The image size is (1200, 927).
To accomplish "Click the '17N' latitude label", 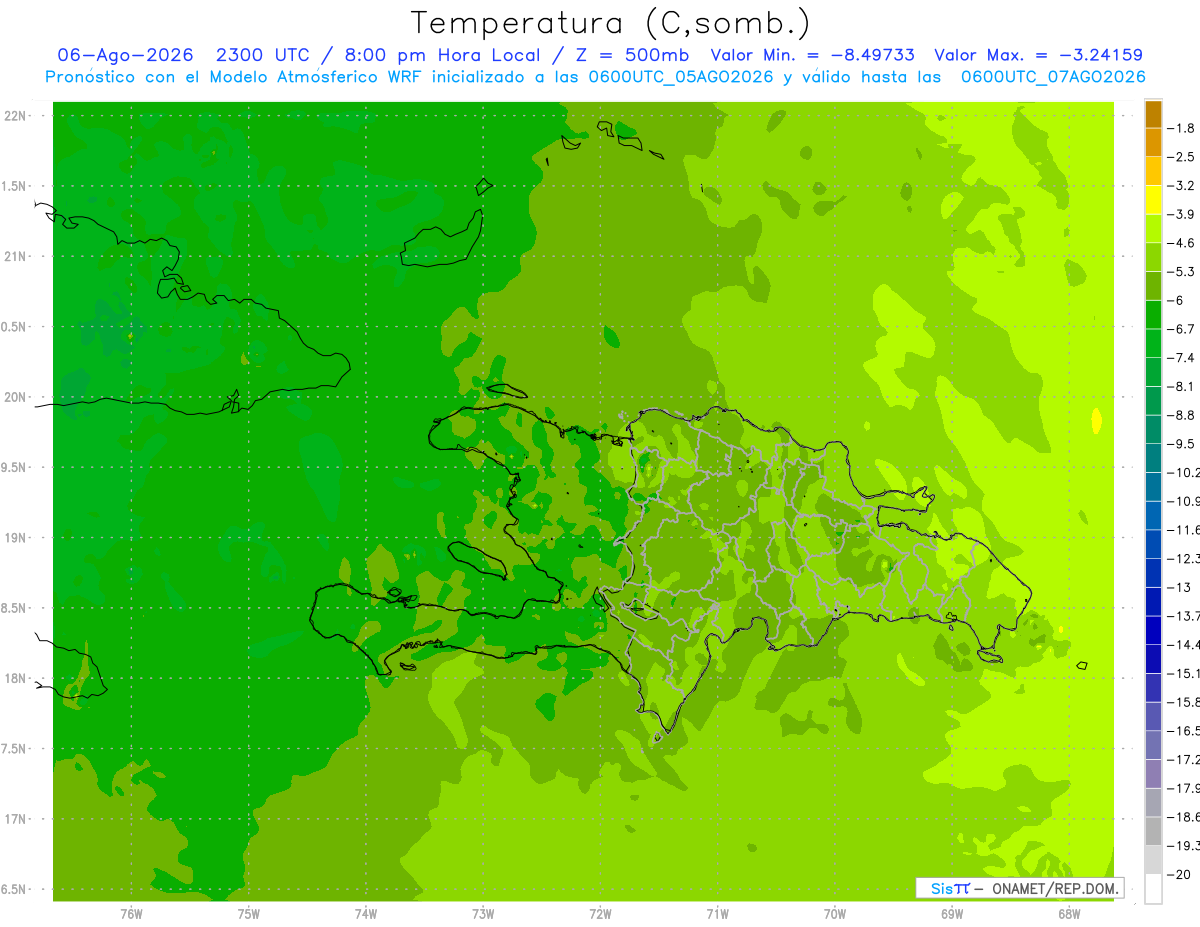I will pyautogui.click(x=16, y=819).
